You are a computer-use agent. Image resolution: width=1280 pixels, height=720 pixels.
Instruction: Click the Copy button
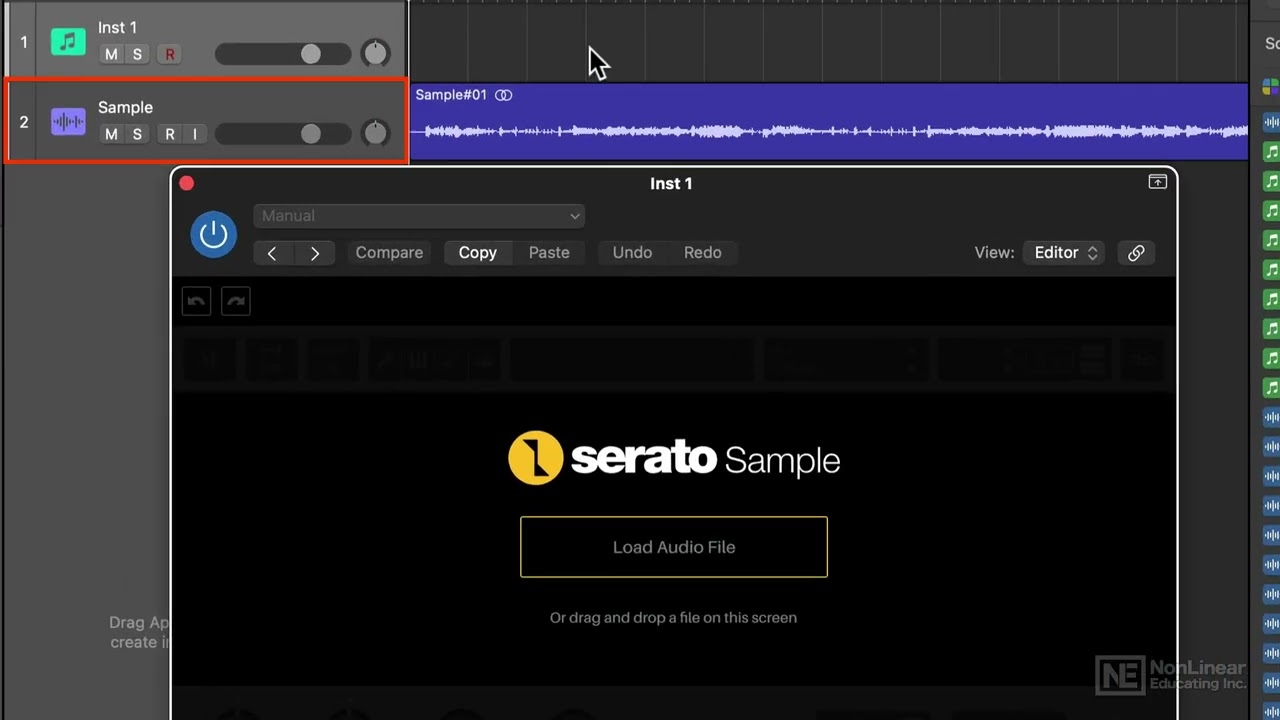point(478,253)
